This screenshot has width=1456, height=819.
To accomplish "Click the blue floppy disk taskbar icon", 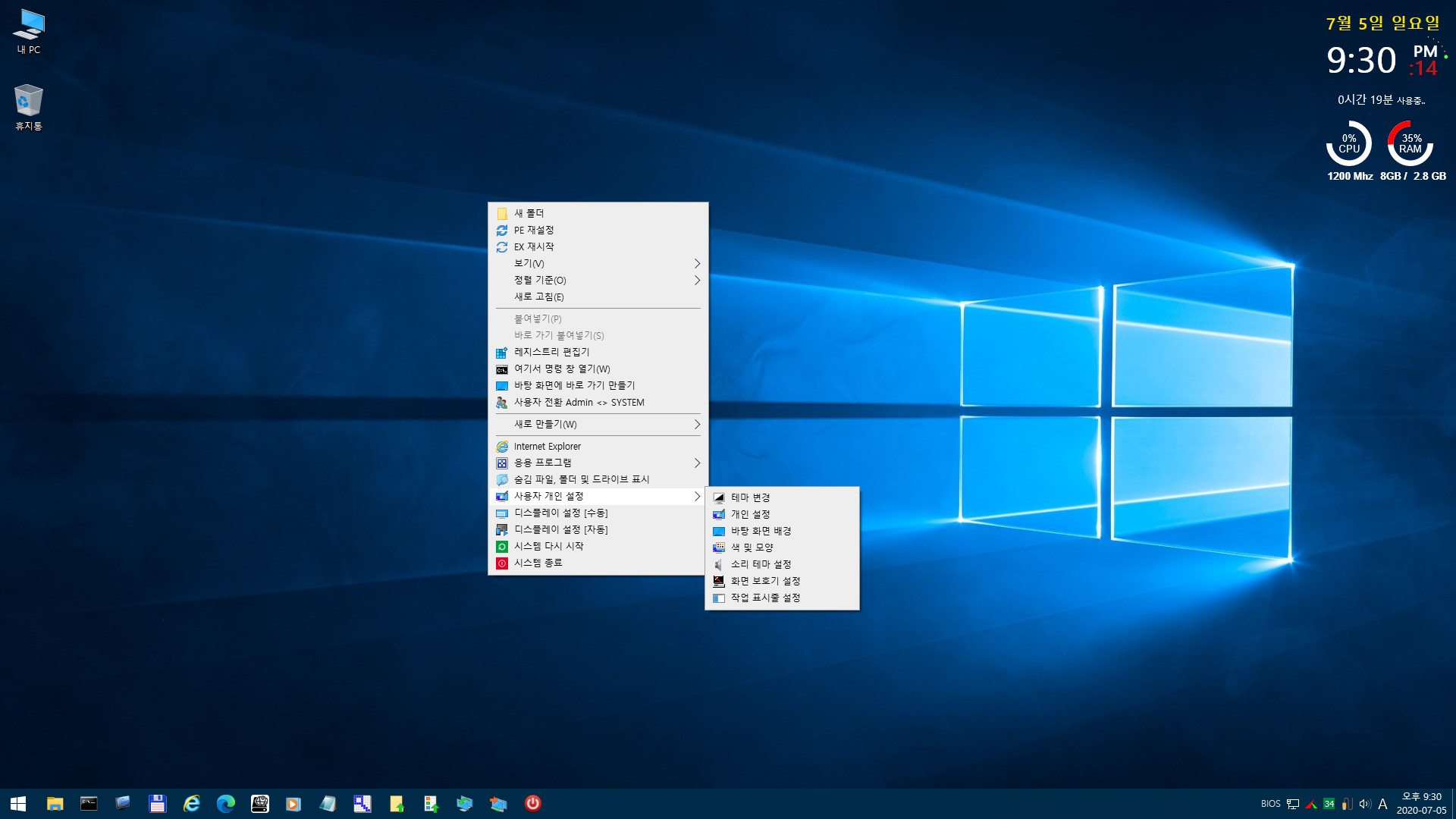I will [x=157, y=803].
